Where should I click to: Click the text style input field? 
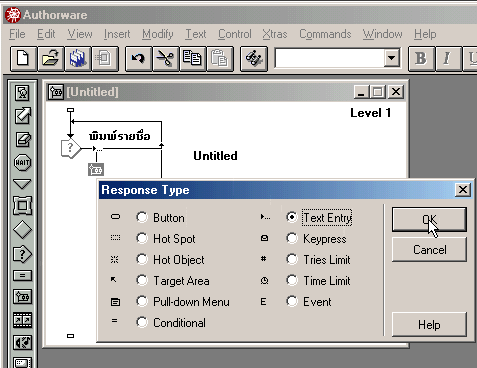(330, 59)
